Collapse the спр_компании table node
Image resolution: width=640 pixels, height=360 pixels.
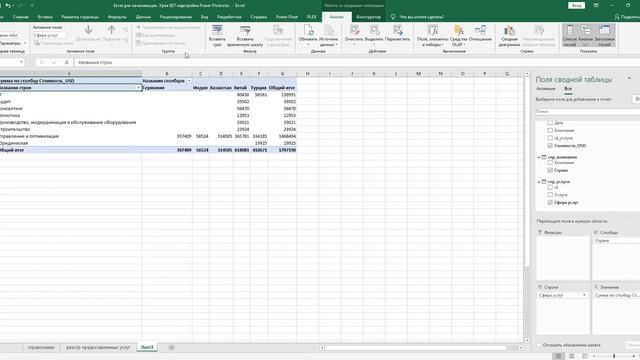539,157
